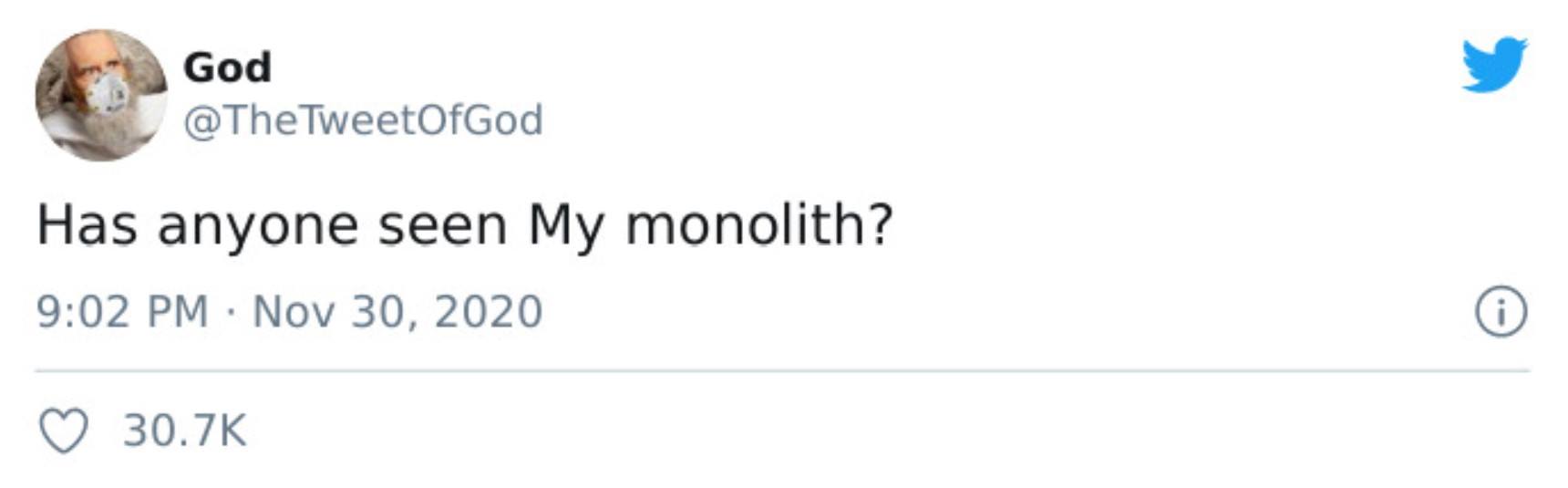Click the word "monolith?" in the tweet

[x=758, y=225]
